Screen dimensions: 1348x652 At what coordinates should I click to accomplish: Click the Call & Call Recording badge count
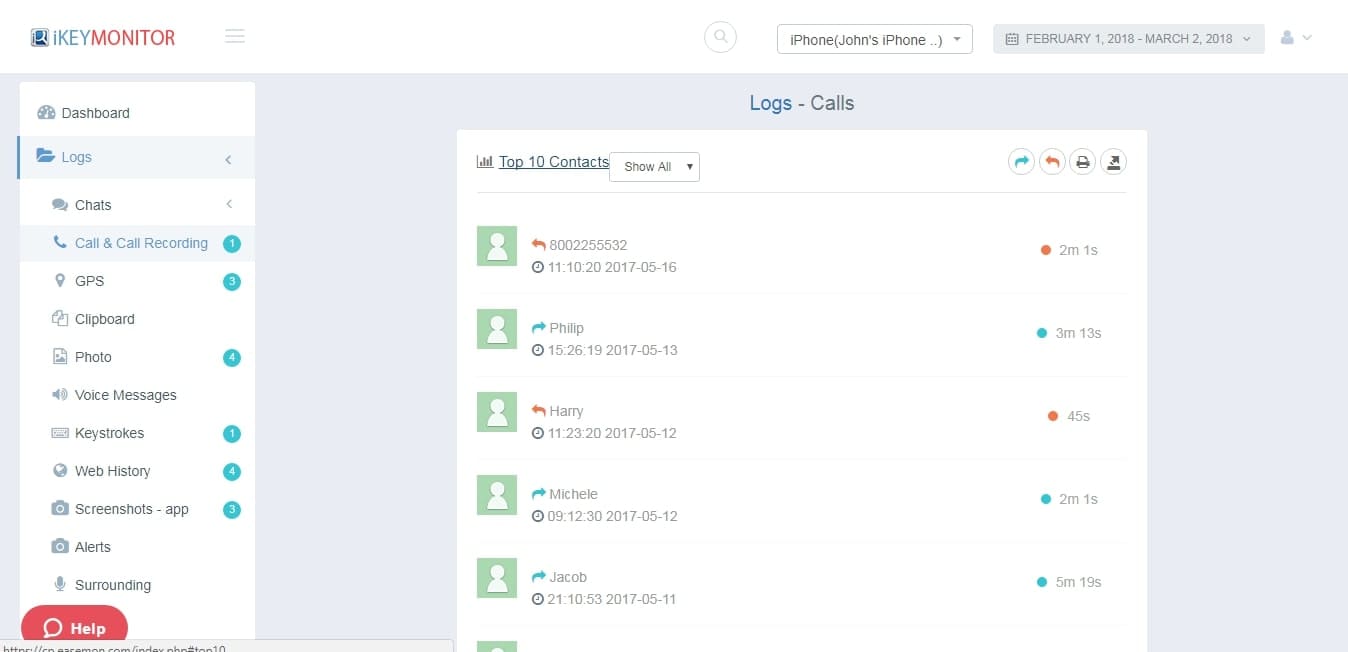(x=232, y=244)
